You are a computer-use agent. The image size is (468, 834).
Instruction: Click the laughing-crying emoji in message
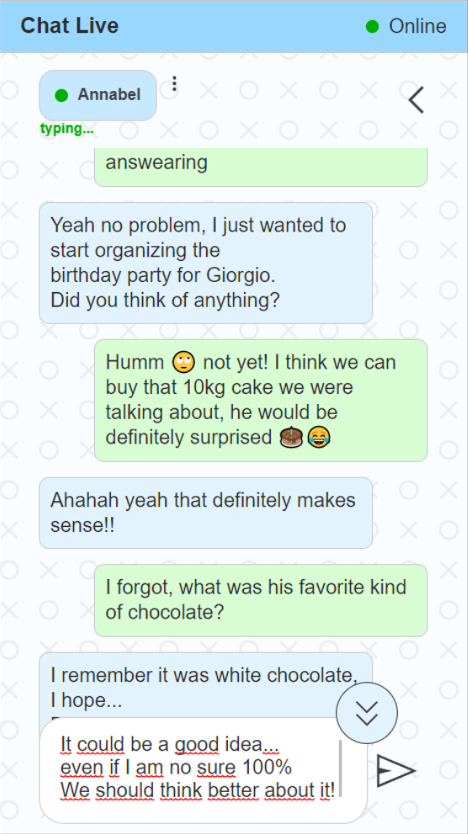[319, 437]
